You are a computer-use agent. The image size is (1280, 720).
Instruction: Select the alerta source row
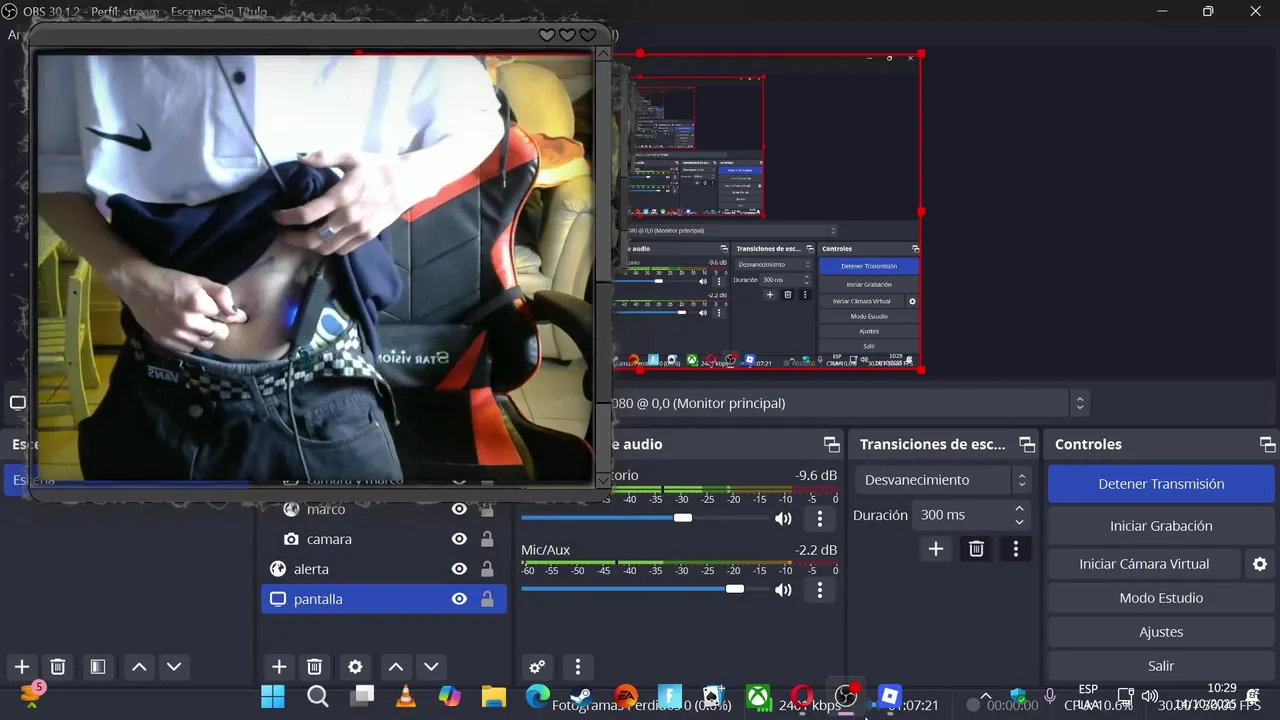(384, 569)
